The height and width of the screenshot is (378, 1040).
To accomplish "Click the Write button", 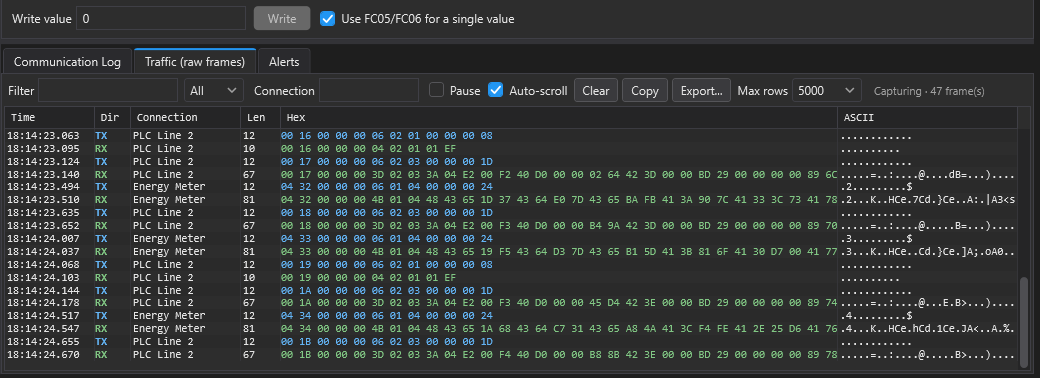I will pyautogui.click(x=282, y=19).
